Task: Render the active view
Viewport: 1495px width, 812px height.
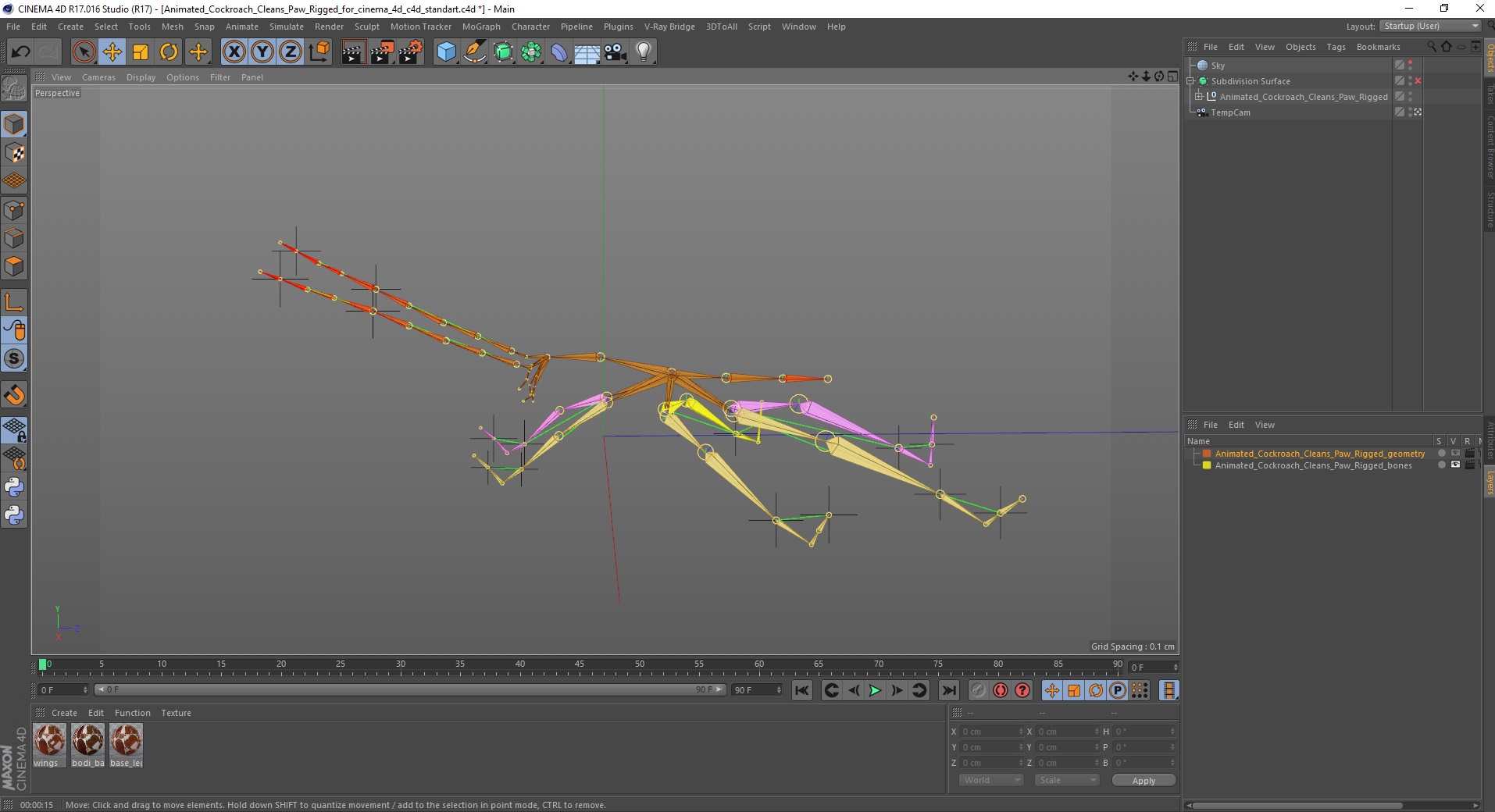Action: 353,52
